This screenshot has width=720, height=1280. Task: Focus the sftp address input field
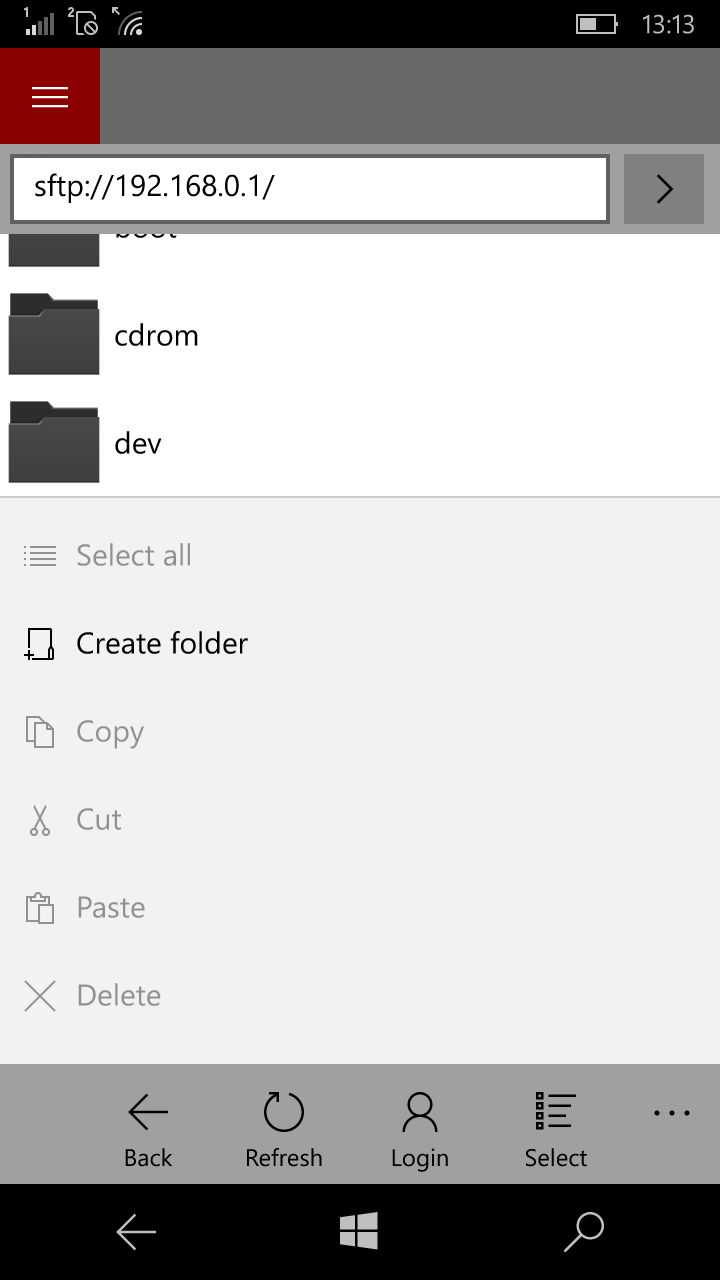point(310,187)
